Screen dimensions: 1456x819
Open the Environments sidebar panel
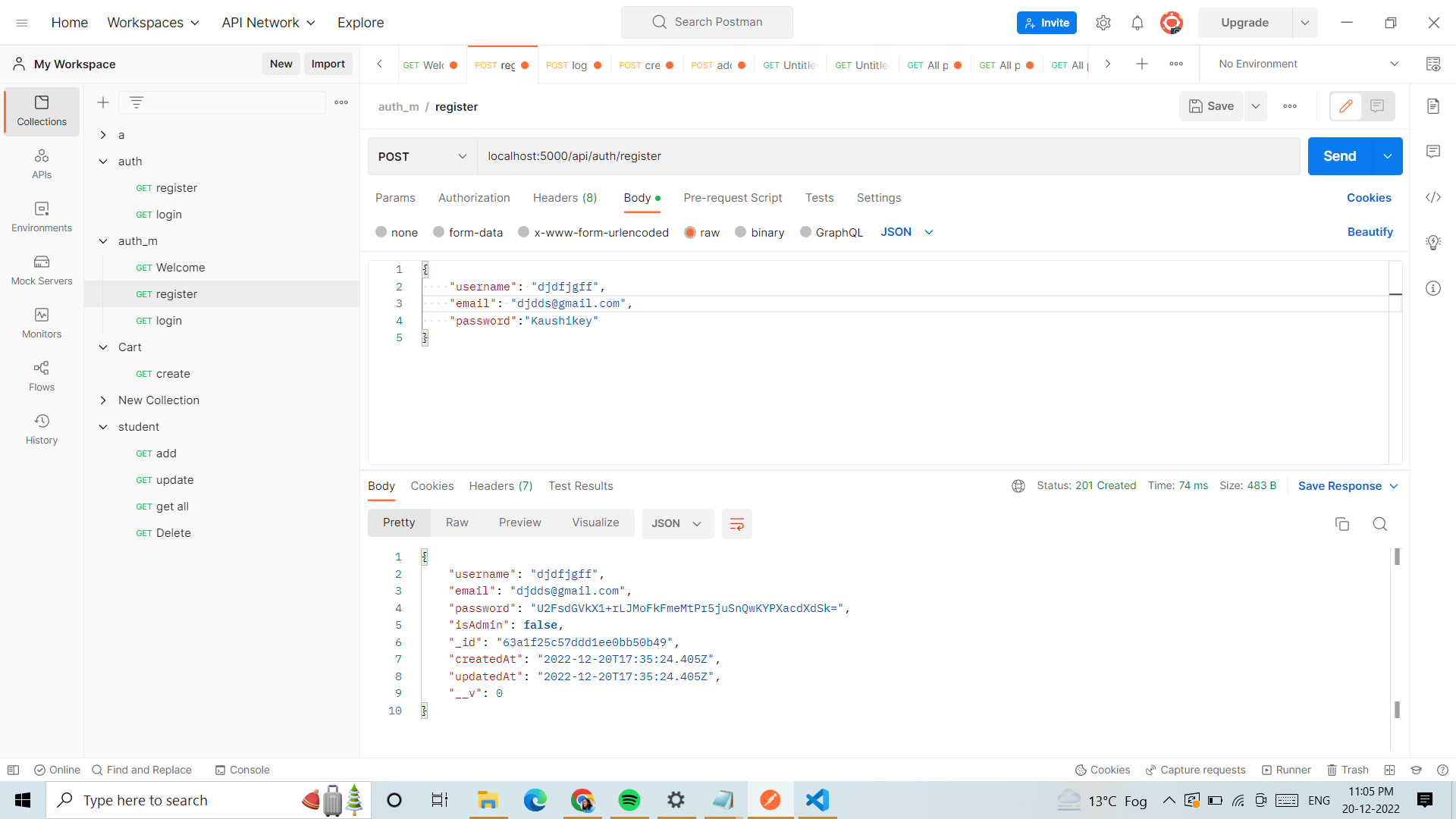(x=42, y=218)
